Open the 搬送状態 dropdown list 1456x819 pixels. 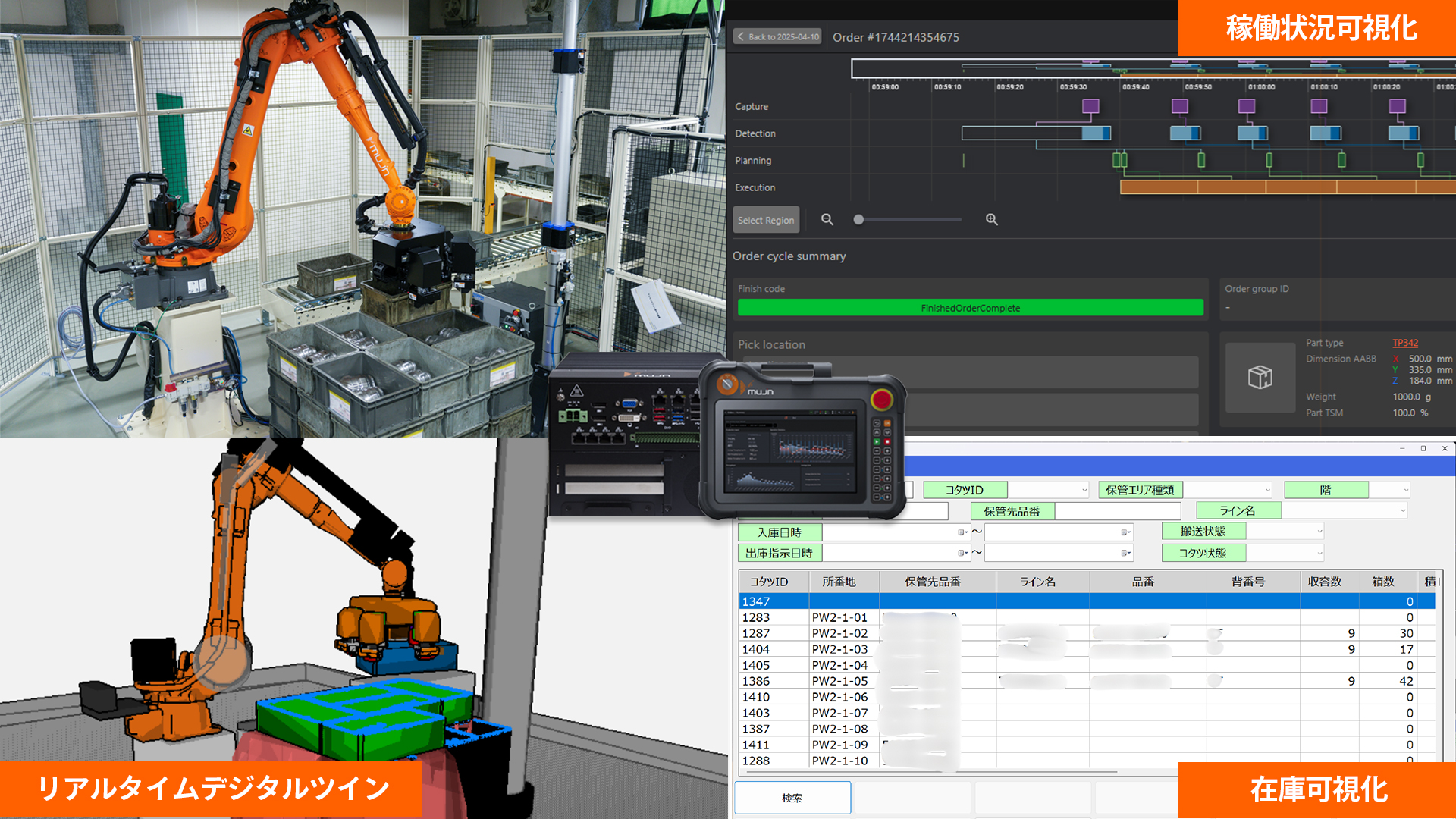(x=1319, y=532)
